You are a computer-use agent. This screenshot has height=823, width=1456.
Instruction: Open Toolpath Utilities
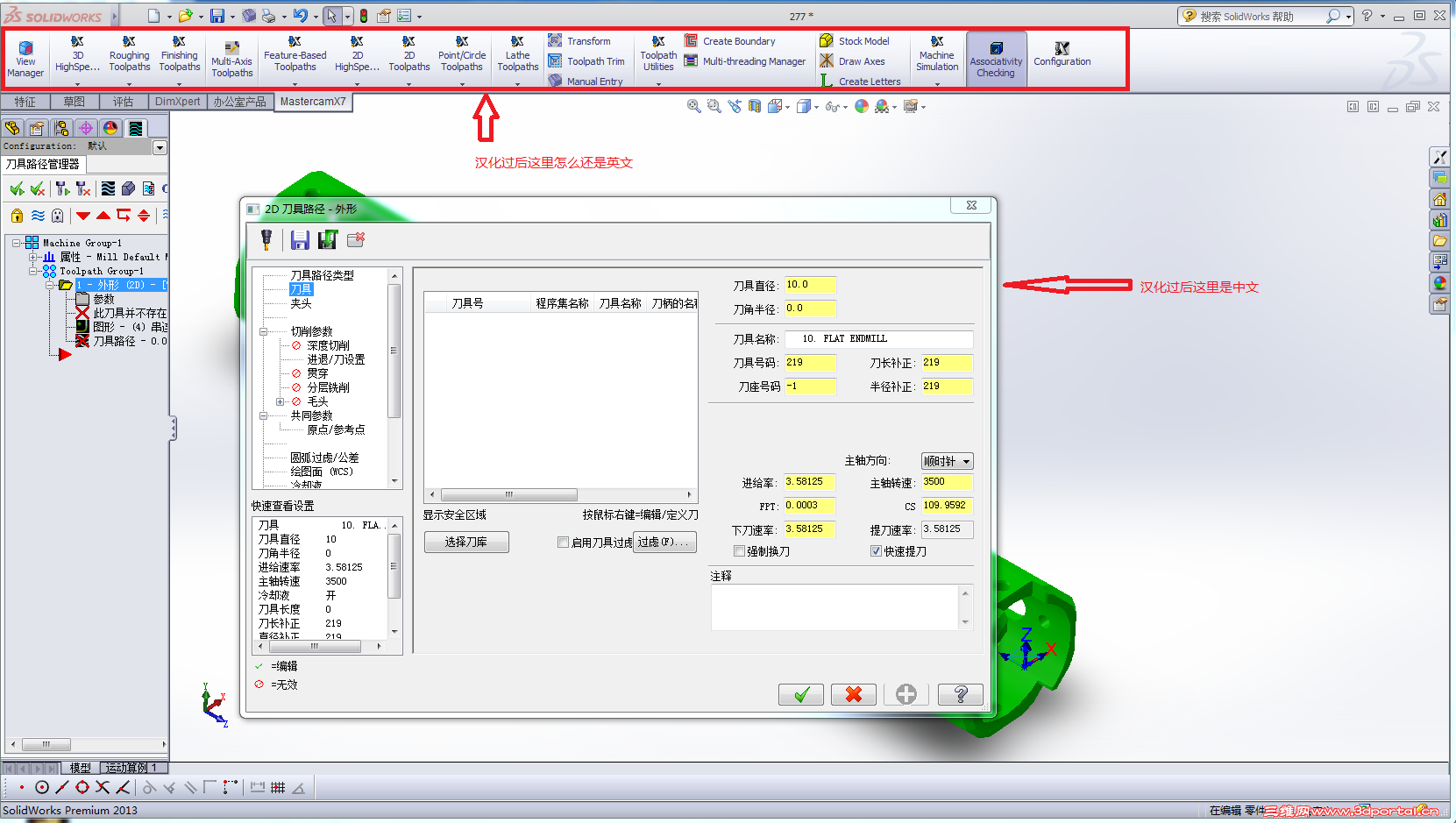tap(658, 54)
